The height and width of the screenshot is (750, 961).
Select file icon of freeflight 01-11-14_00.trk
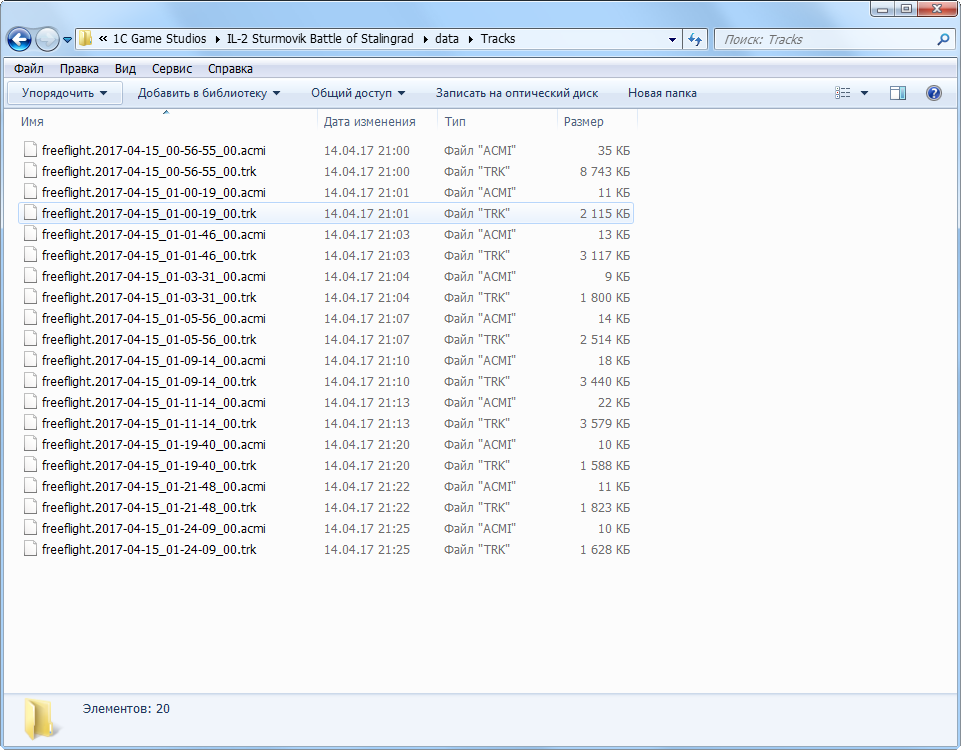click(30, 422)
